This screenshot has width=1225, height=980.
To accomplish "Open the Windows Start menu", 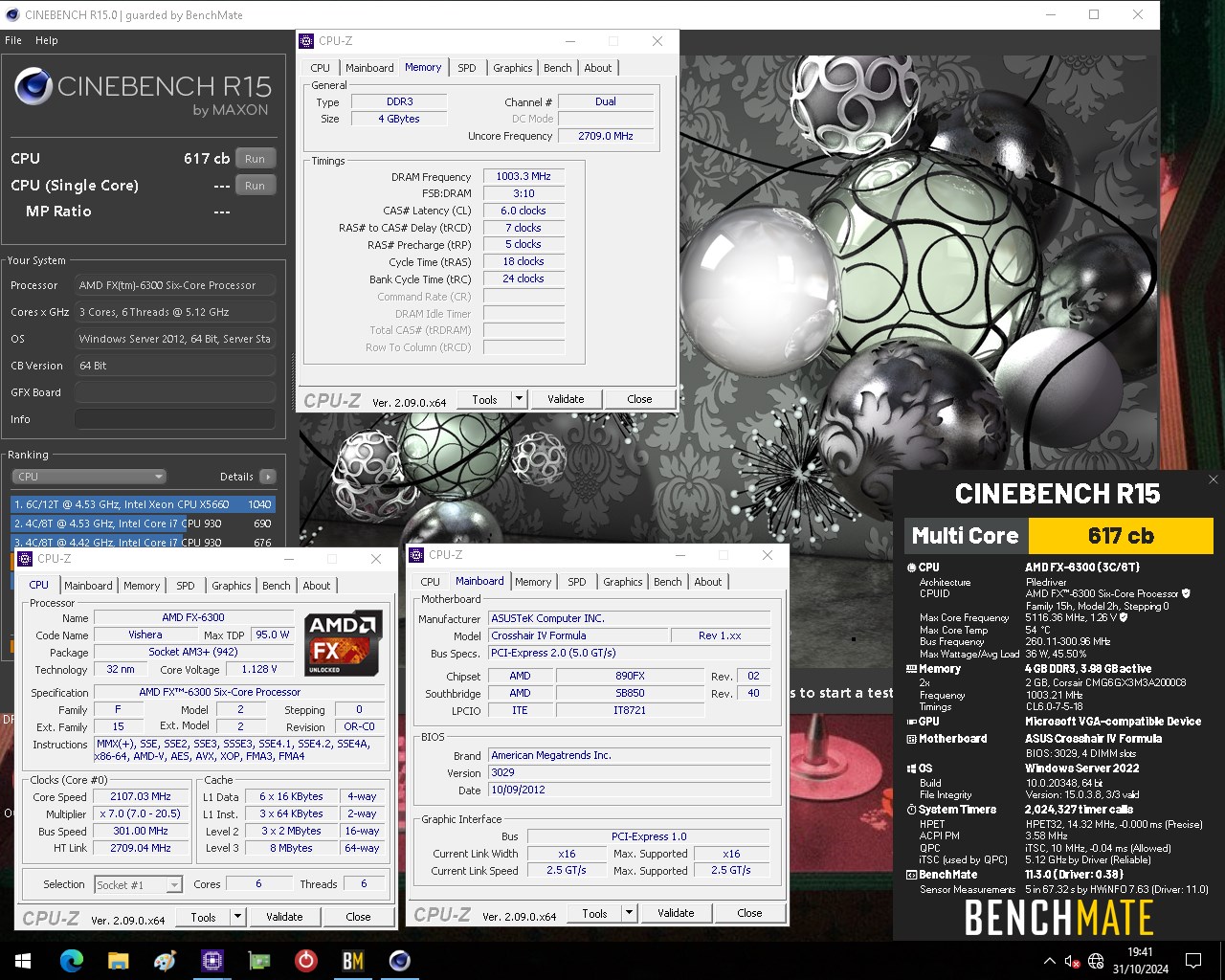I will click(x=23, y=960).
